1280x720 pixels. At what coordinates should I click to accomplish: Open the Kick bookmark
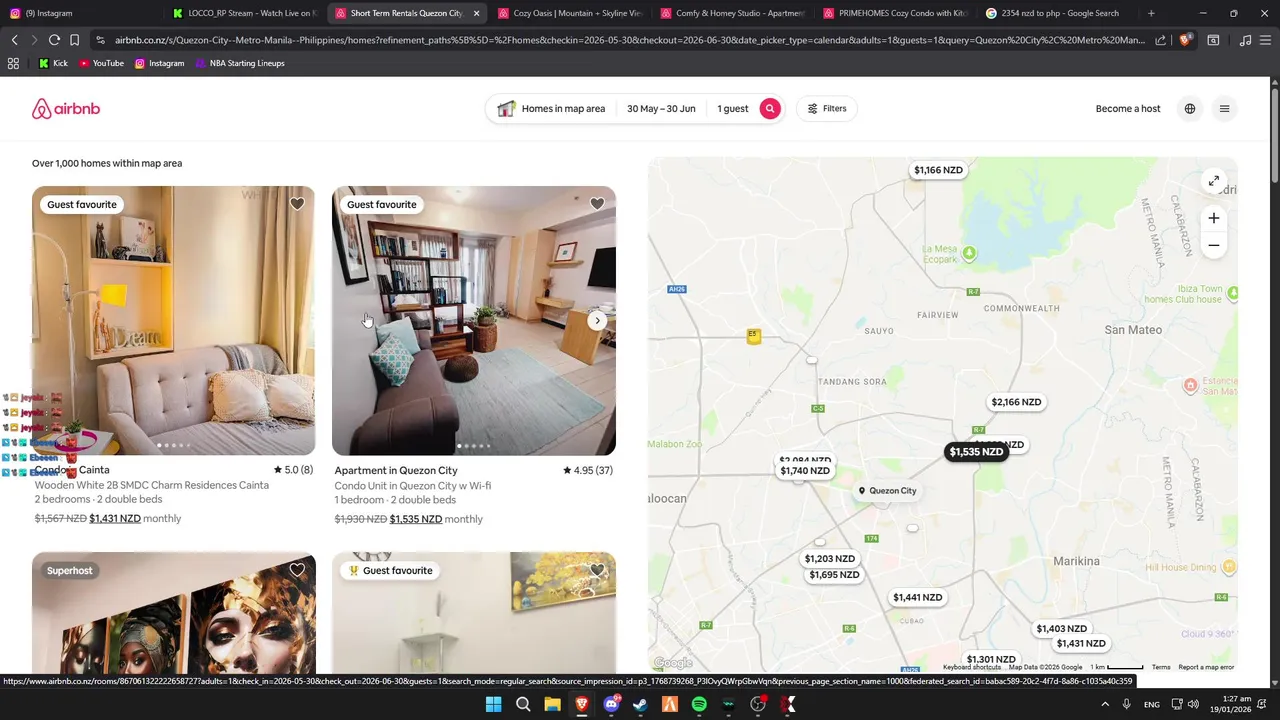pyautogui.click(x=53, y=63)
